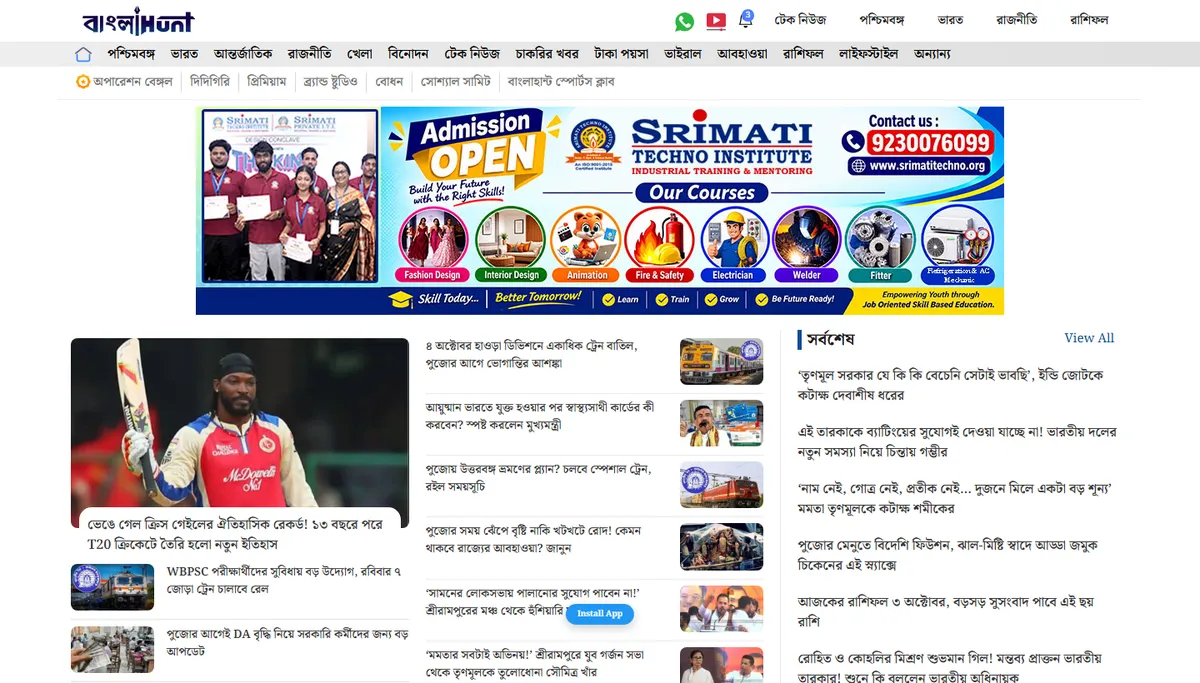Read WBPSC পরীক্ষার্থীদের train headline
Image resolution: width=1200 pixels, height=683 pixels.
284,581
